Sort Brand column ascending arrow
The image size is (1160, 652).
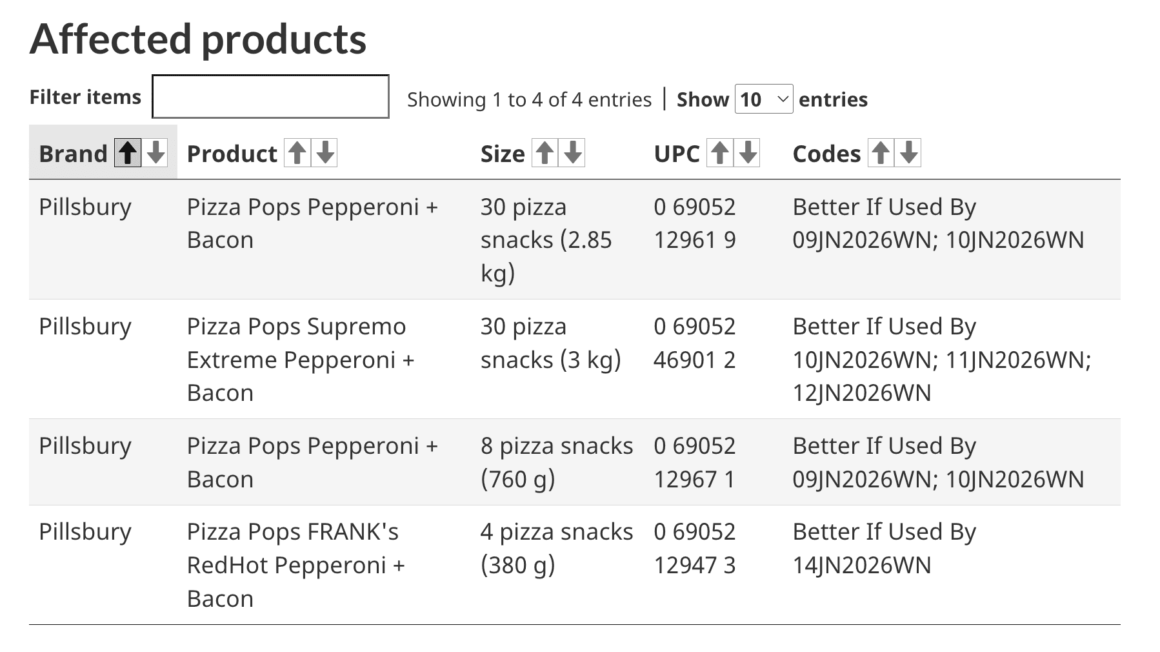(x=127, y=153)
